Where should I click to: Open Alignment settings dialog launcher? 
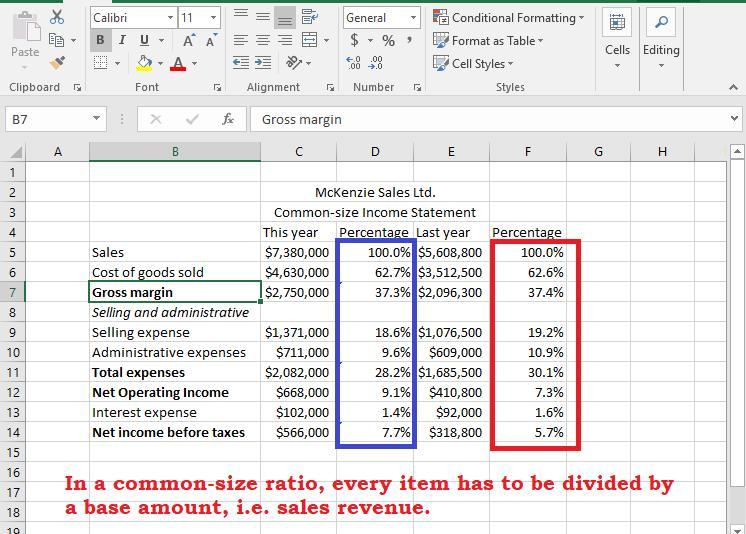tap(330, 88)
